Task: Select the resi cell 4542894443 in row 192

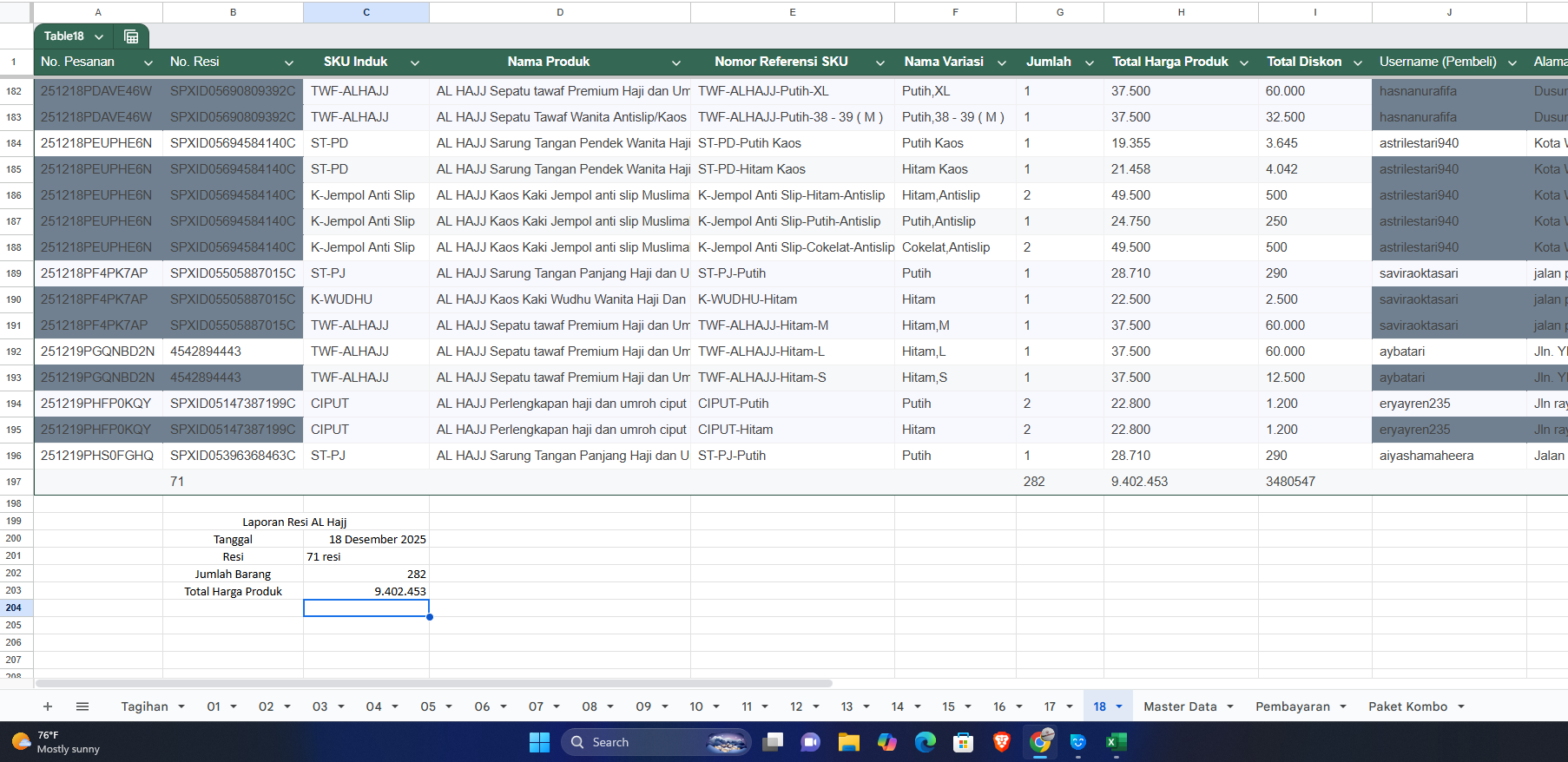Action: coord(233,351)
